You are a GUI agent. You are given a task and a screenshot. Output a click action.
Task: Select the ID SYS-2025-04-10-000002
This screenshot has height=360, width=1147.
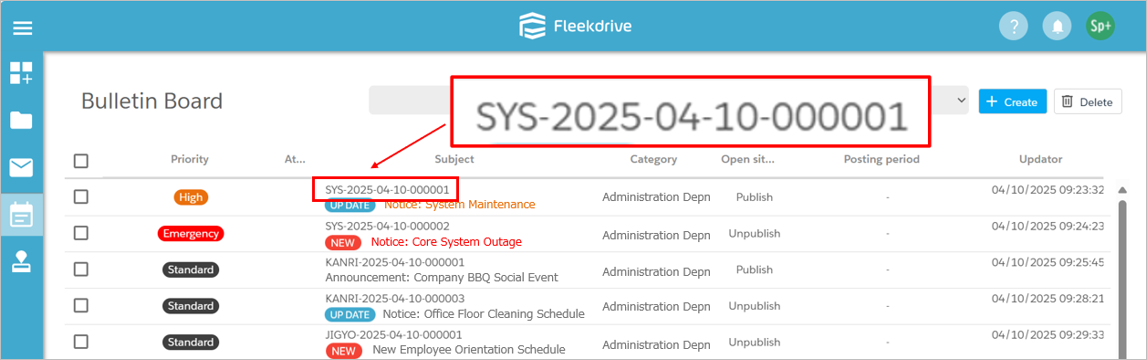pyautogui.click(x=388, y=226)
